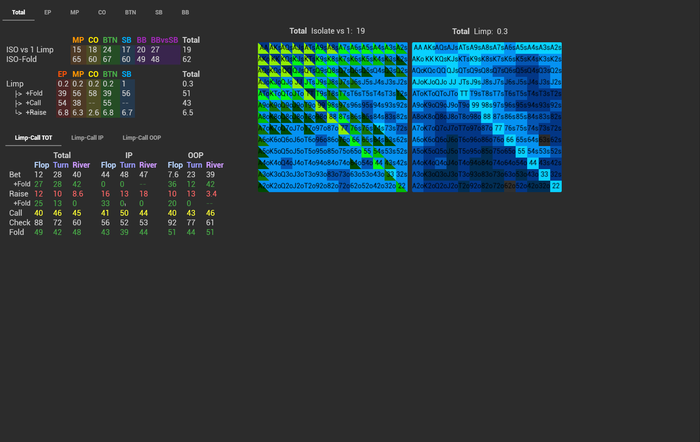Image resolution: width=700 pixels, height=442 pixels.
Task: Click Limp +Call EP value 54
Action: tap(62, 103)
